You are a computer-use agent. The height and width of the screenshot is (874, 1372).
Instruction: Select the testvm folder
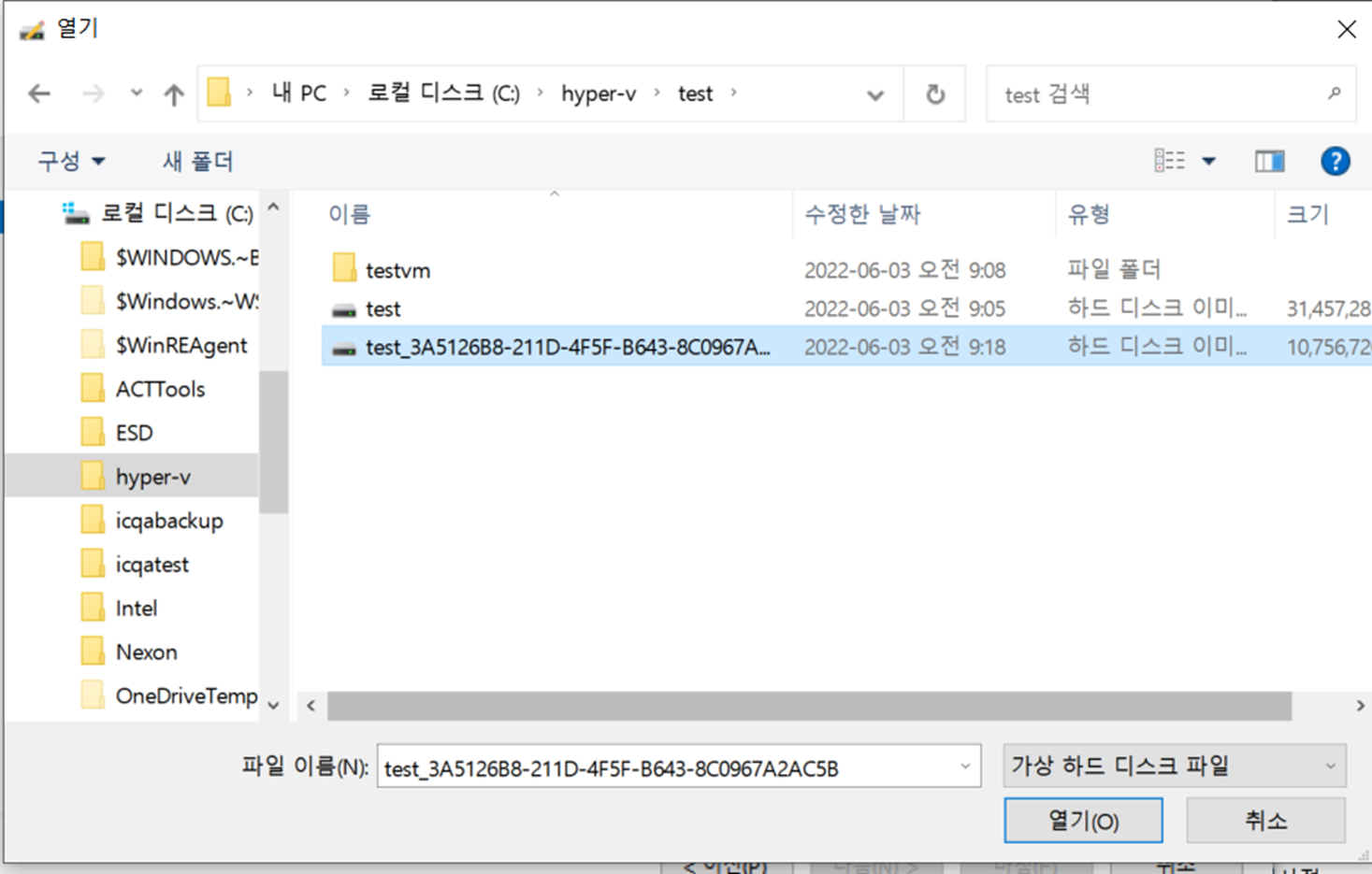click(x=397, y=270)
